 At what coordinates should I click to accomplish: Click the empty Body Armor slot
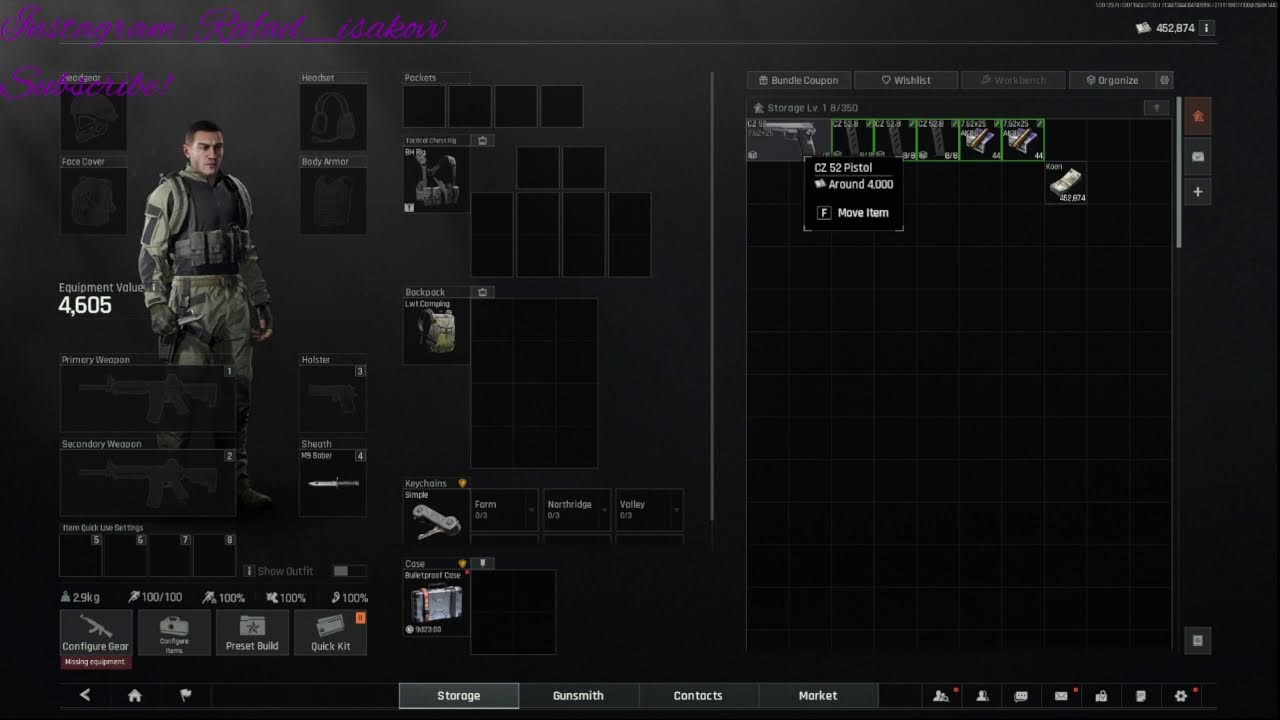pos(333,201)
